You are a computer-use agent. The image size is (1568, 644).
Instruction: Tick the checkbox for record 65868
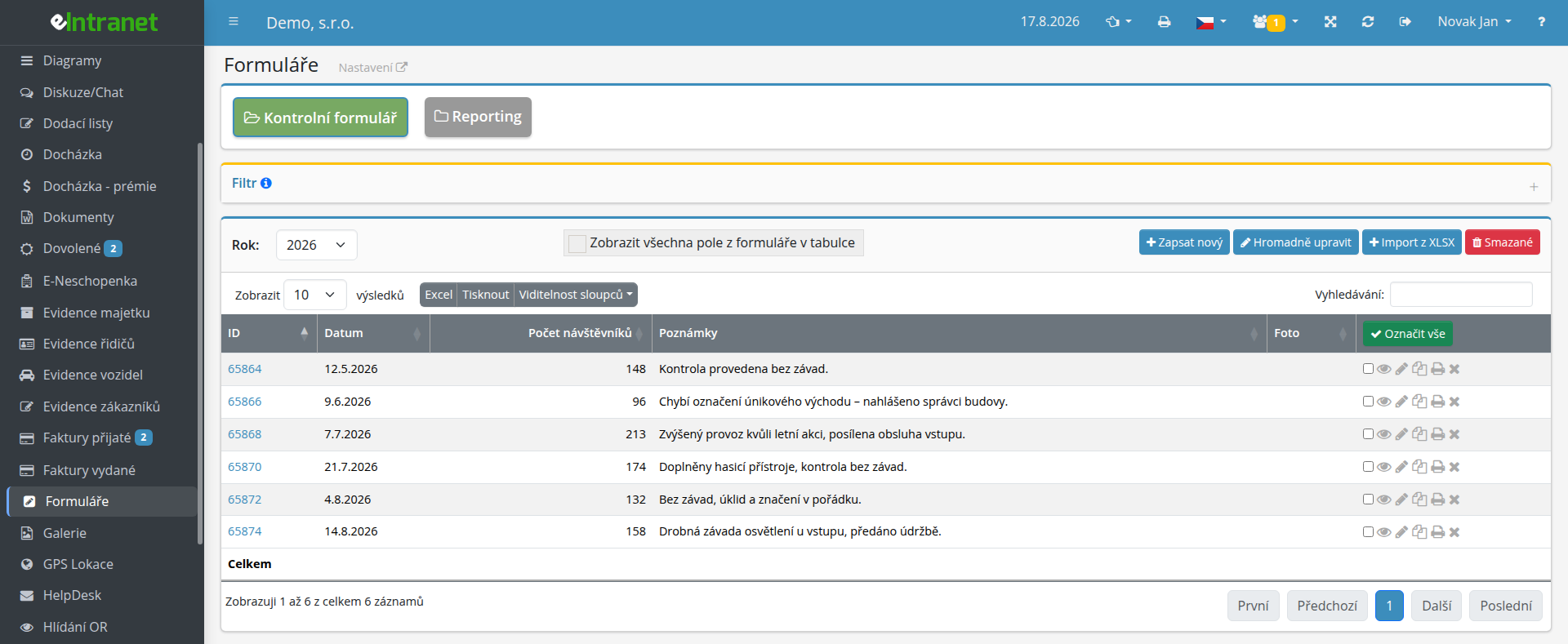(x=1368, y=434)
